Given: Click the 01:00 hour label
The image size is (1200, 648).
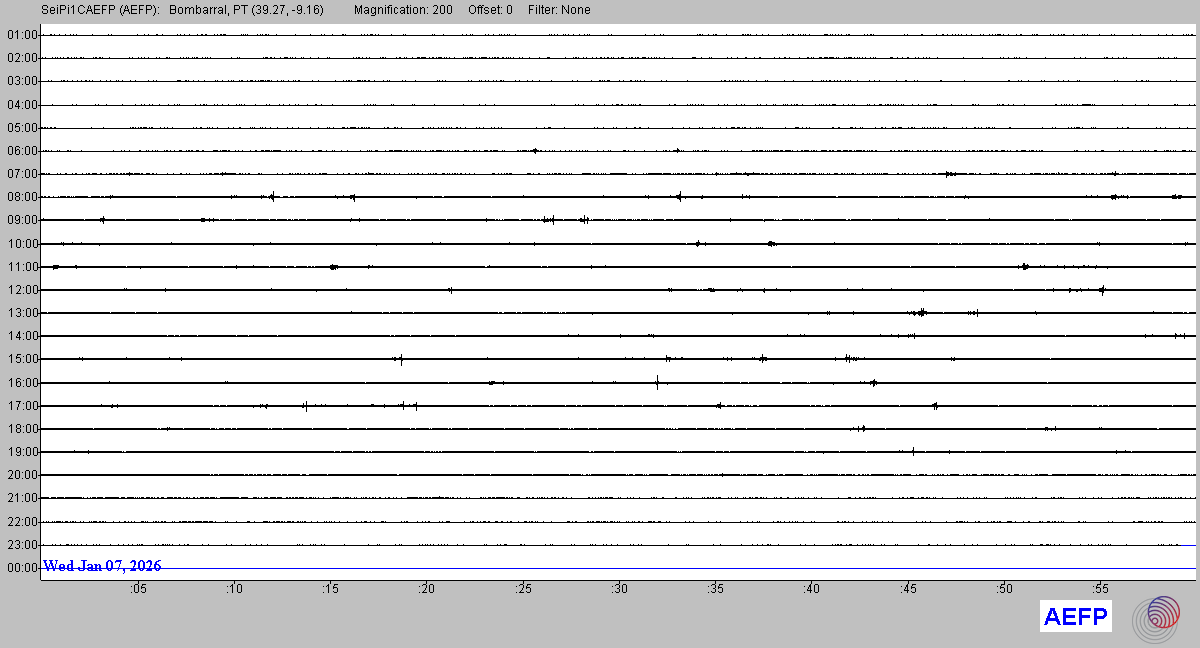Looking at the screenshot, I should (21, 35).
